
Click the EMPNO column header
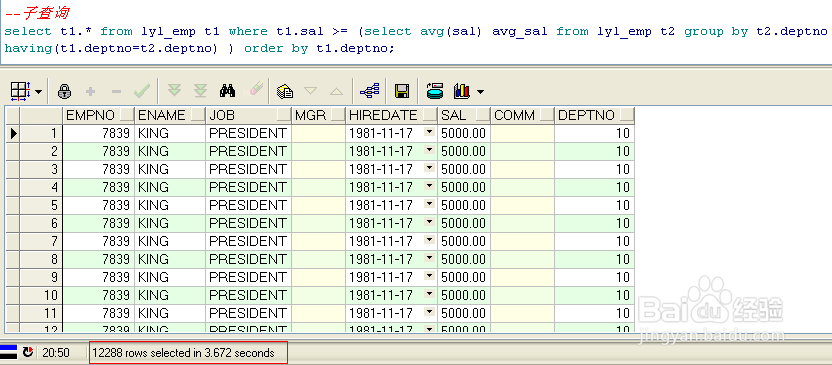[98, 115]
